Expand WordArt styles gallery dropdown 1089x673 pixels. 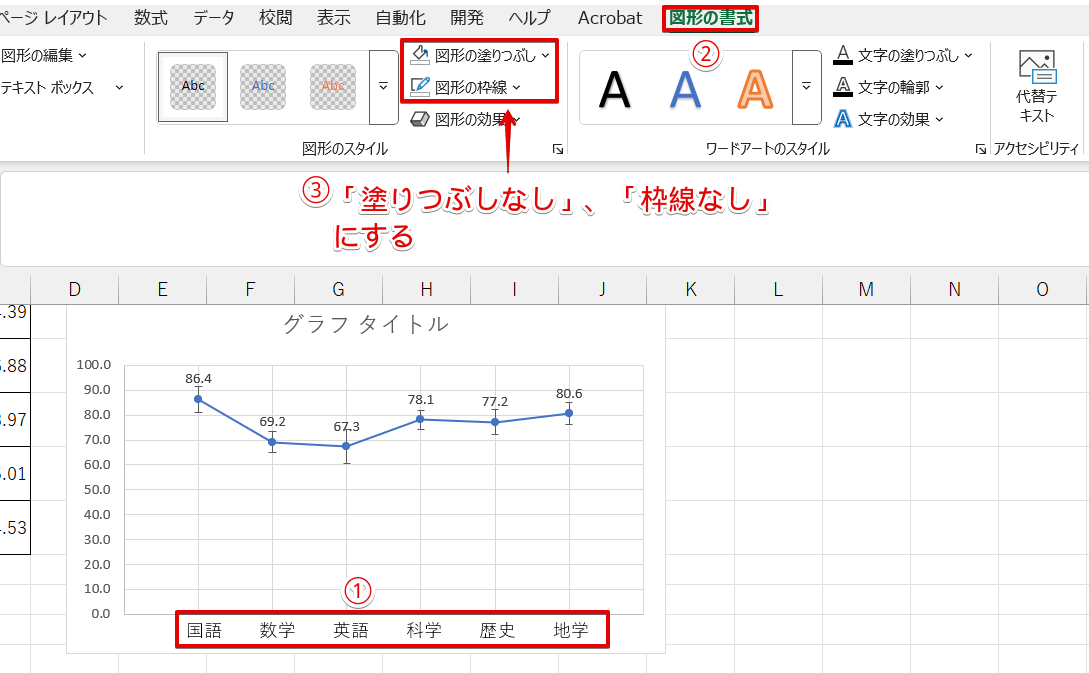[806, 87]
